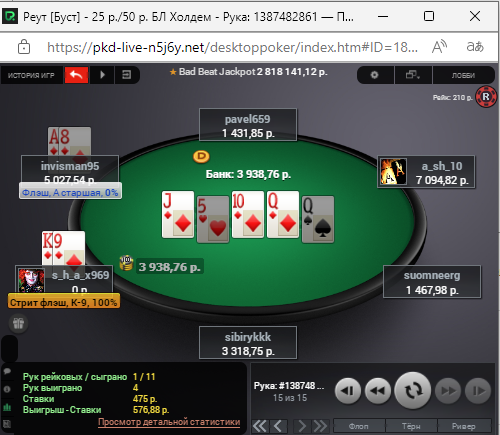The image size is (500, 435).
Task: Jump to the Тёрн stage
Action: [411, 426]
